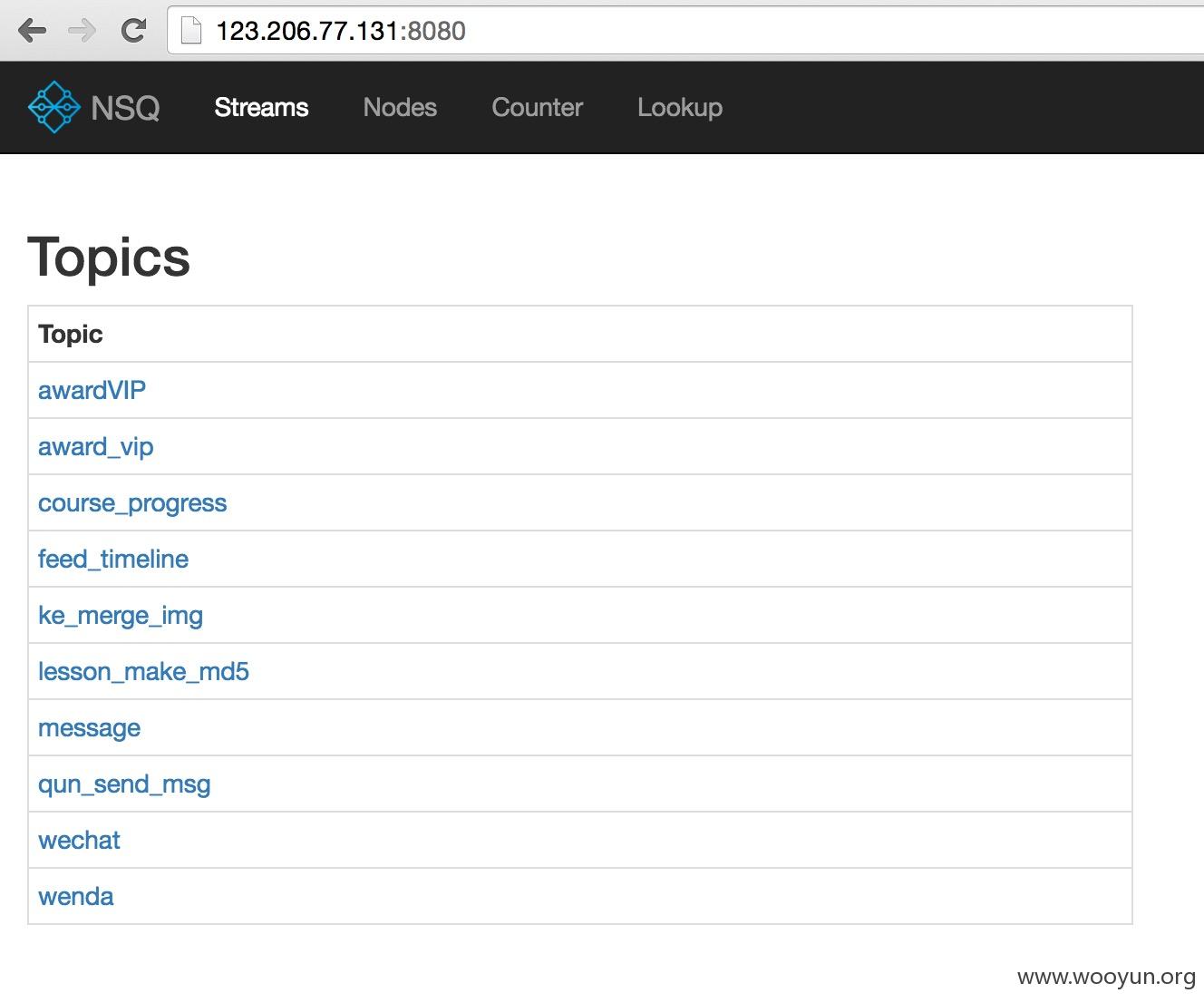Click the browser forward arrow
This screenshot has height=1003, width=1204.
[x=82, y=31]
